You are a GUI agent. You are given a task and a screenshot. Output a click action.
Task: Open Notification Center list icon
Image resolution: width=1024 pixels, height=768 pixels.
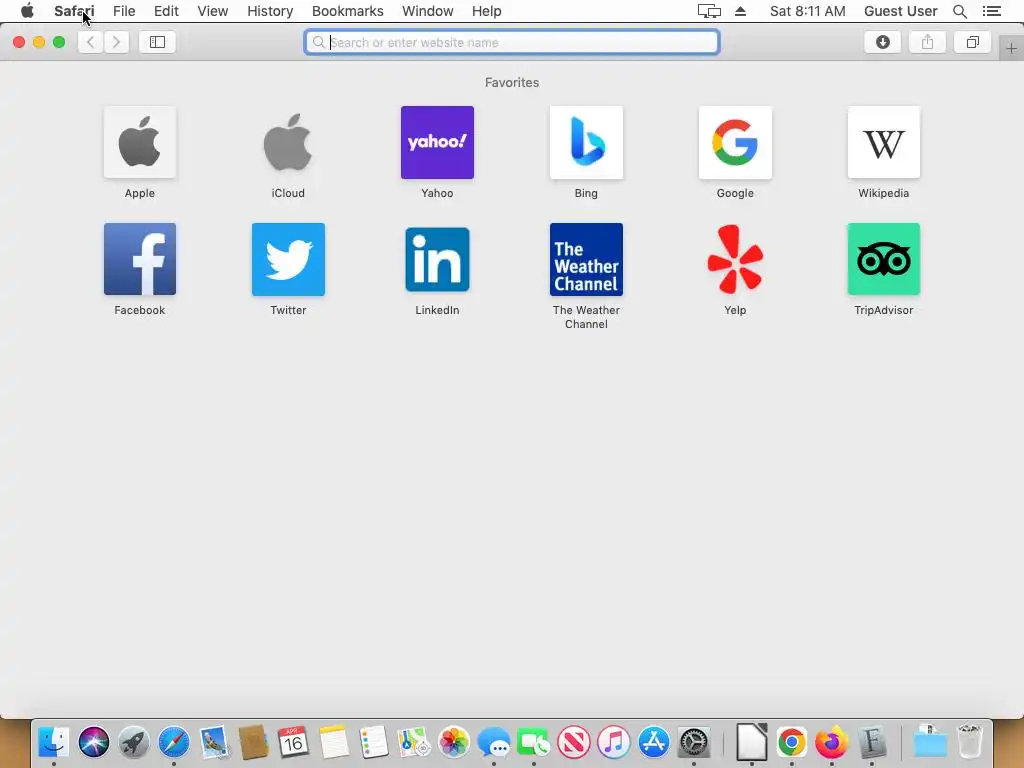(992, 11)
